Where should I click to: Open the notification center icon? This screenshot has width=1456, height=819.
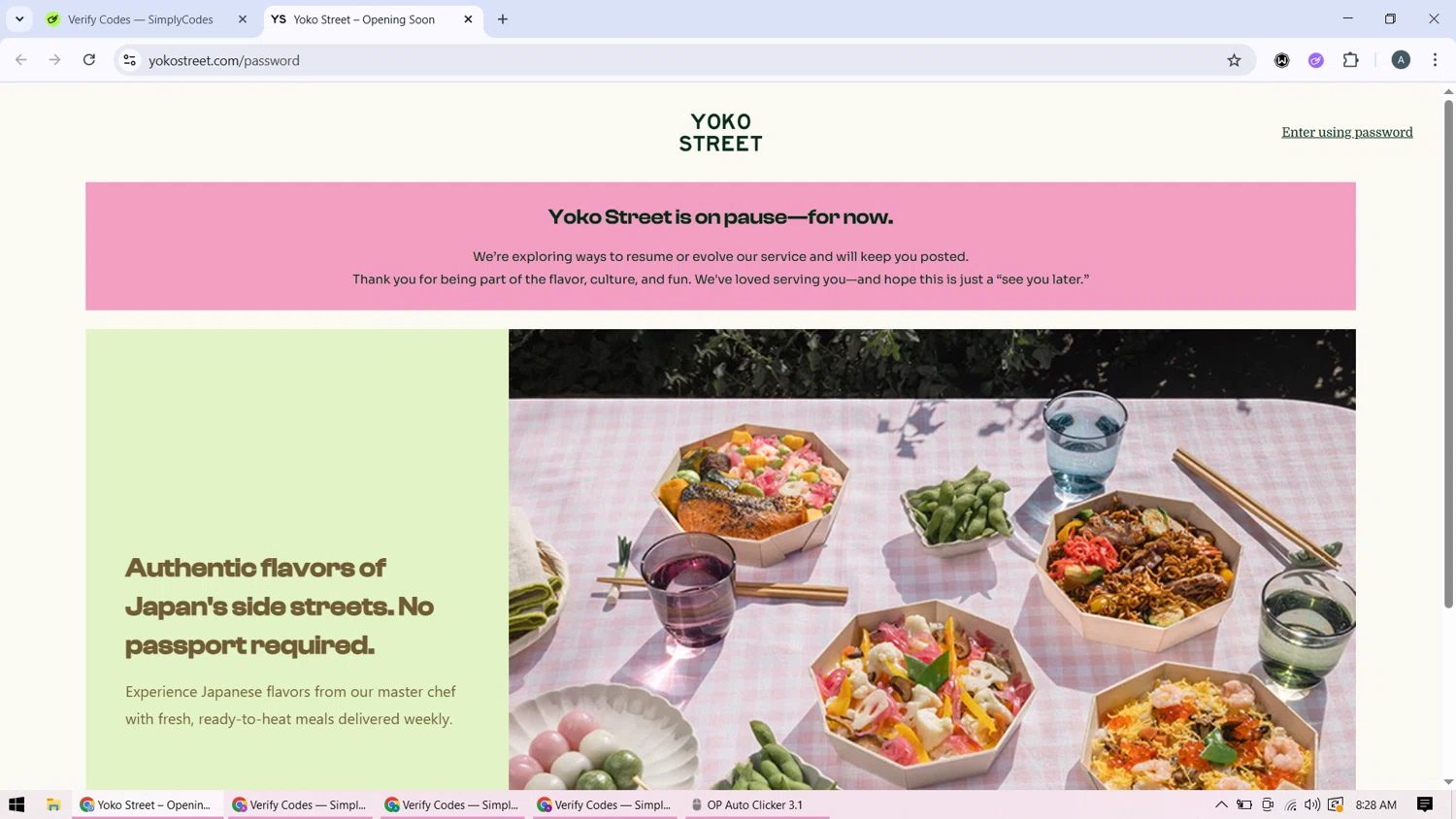[x=1425, y=804]
